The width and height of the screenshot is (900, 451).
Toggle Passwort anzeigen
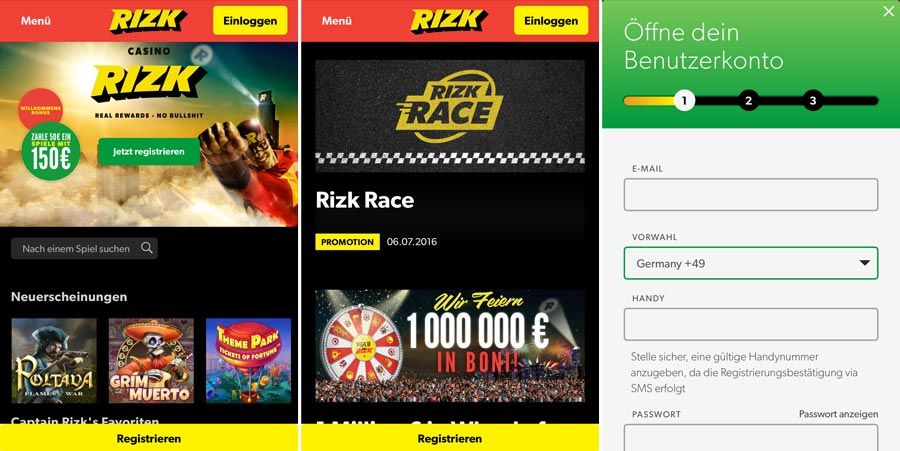click(838, 414)
